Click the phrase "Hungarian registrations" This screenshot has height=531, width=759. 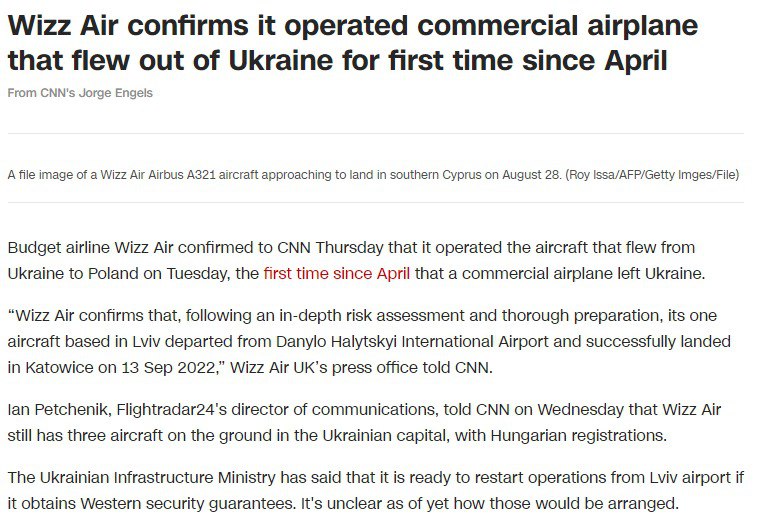pyautogui.click(x=597, y=435)
